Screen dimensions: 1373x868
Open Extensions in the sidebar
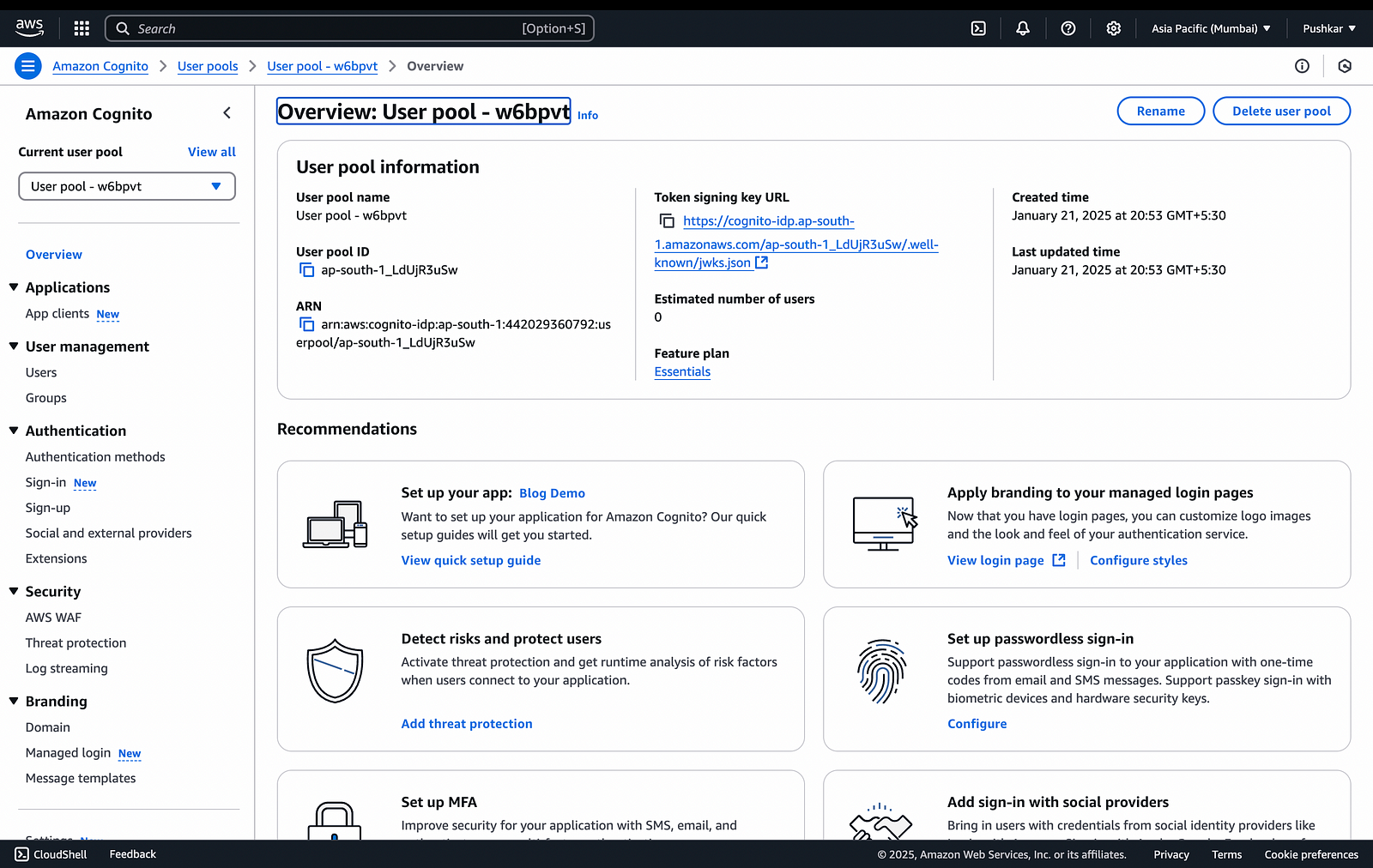(x=57, y=558)
